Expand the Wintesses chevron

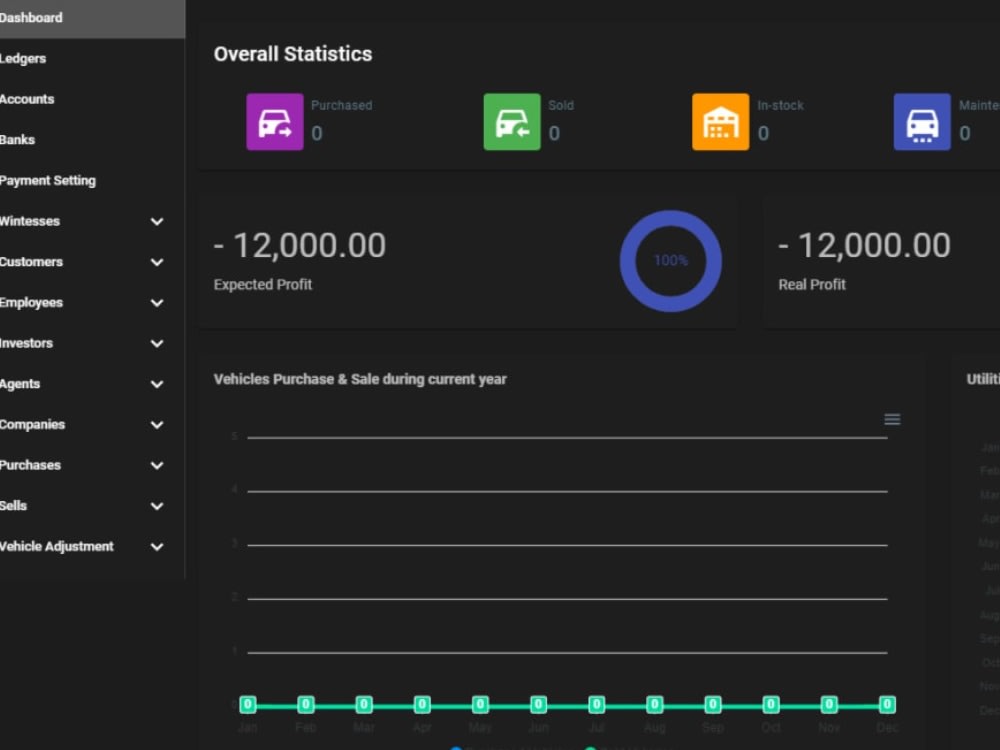tap(157, 221)
